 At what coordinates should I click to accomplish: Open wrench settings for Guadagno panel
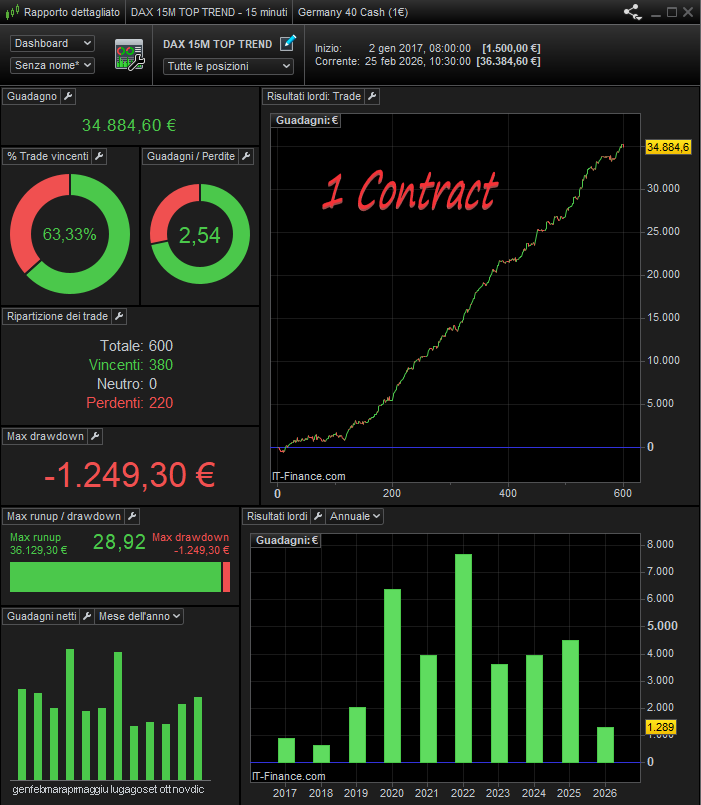pyautogui.click(x=68, y=97)
